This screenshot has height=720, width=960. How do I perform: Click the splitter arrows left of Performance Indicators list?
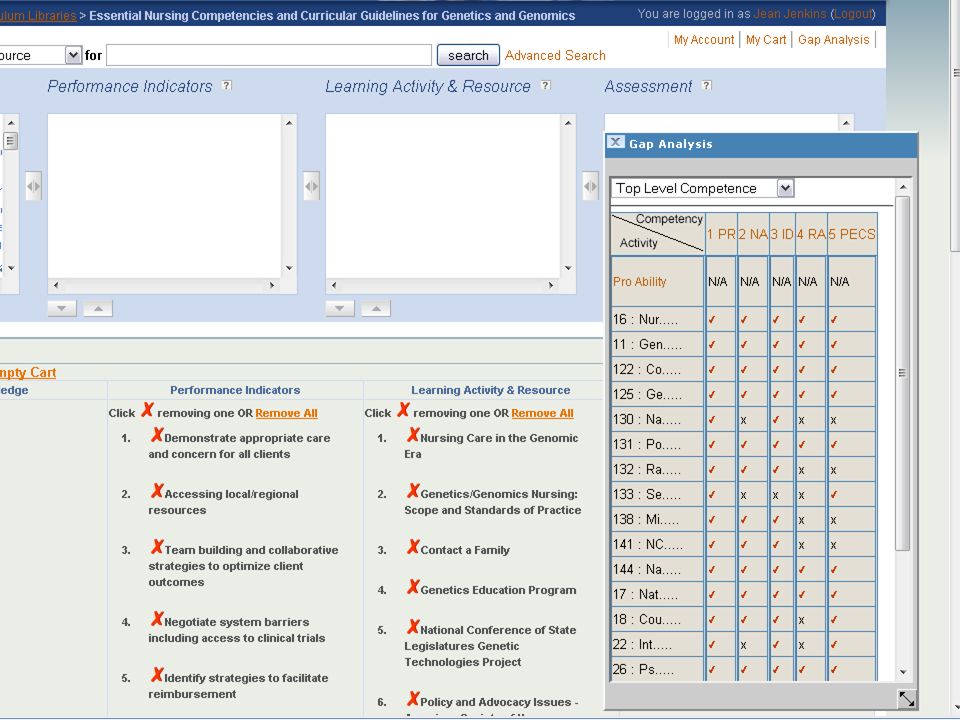[33, 186]
